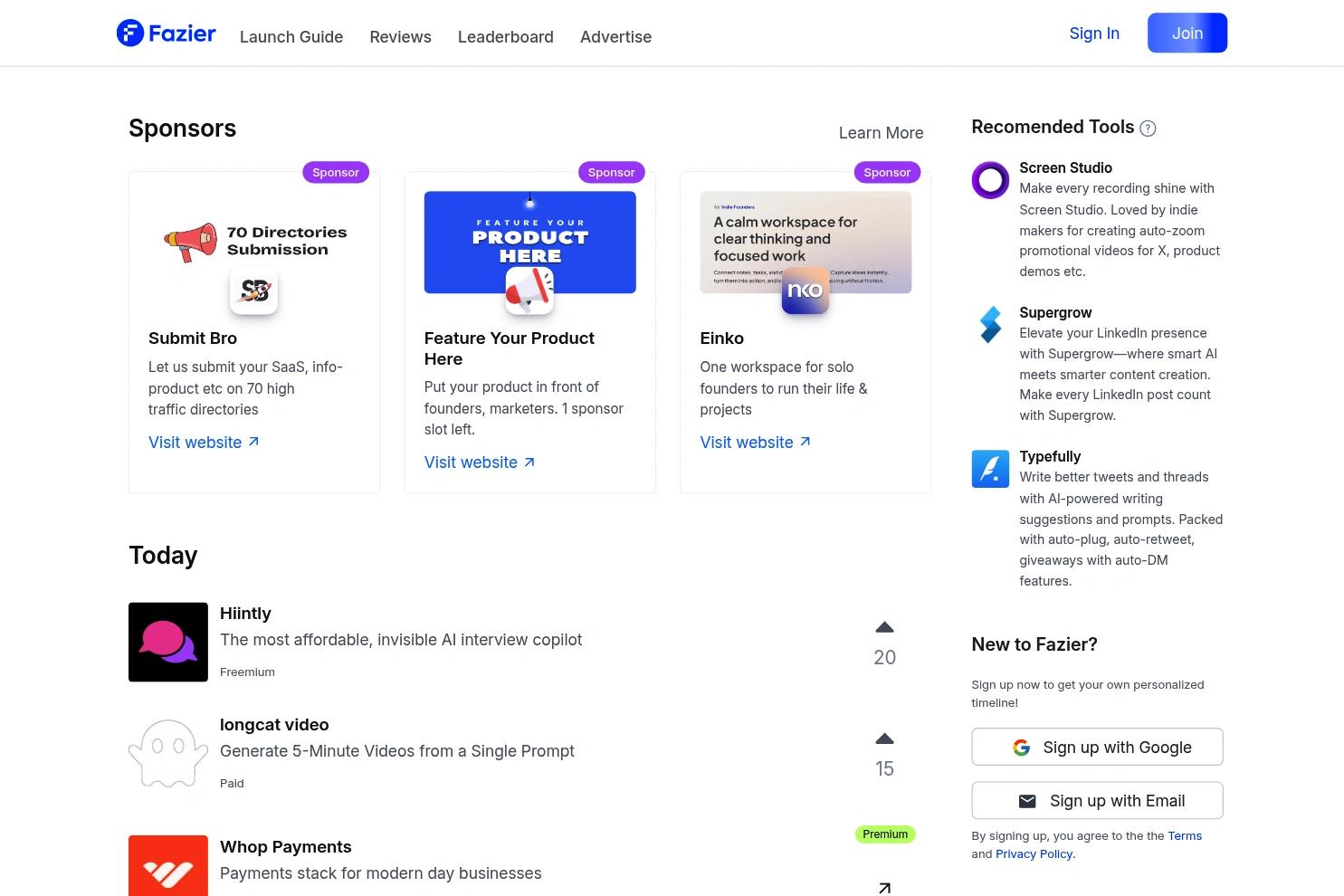Go to the Reviews page
The width and height of the screenshot is (1344, 896).
pos(400,37)
